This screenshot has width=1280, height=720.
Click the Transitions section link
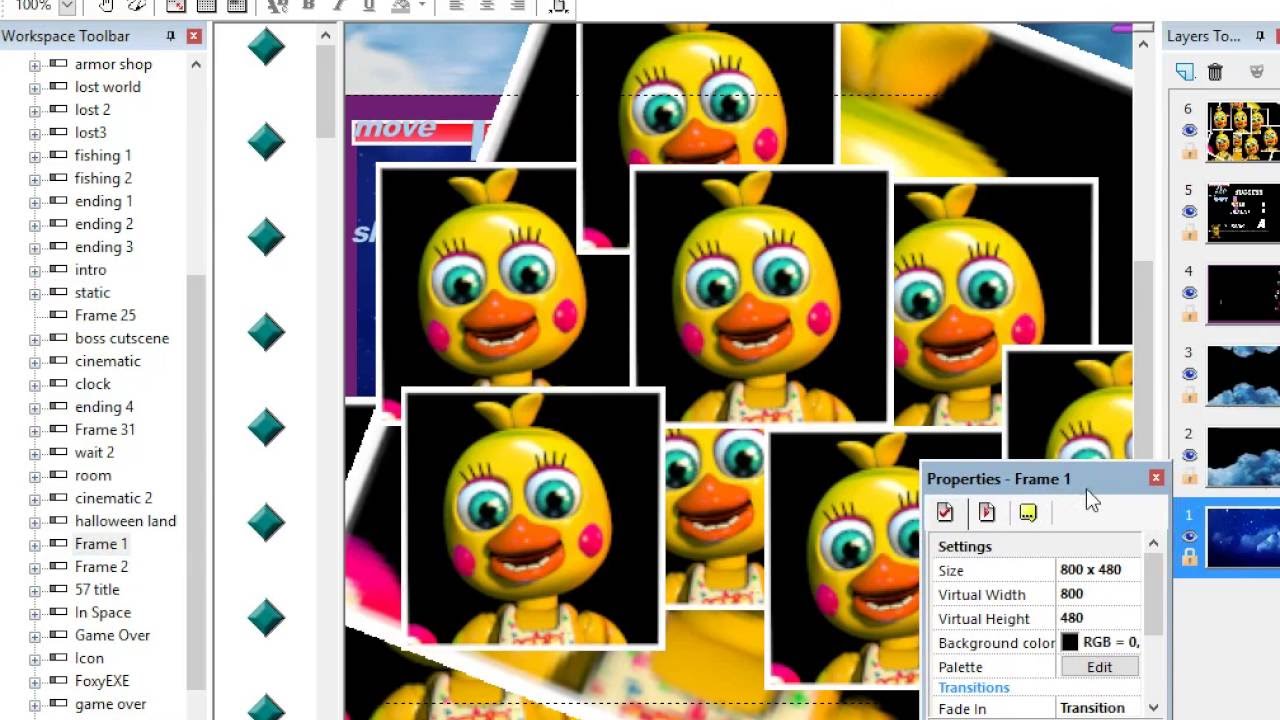(x=973, y=687)
